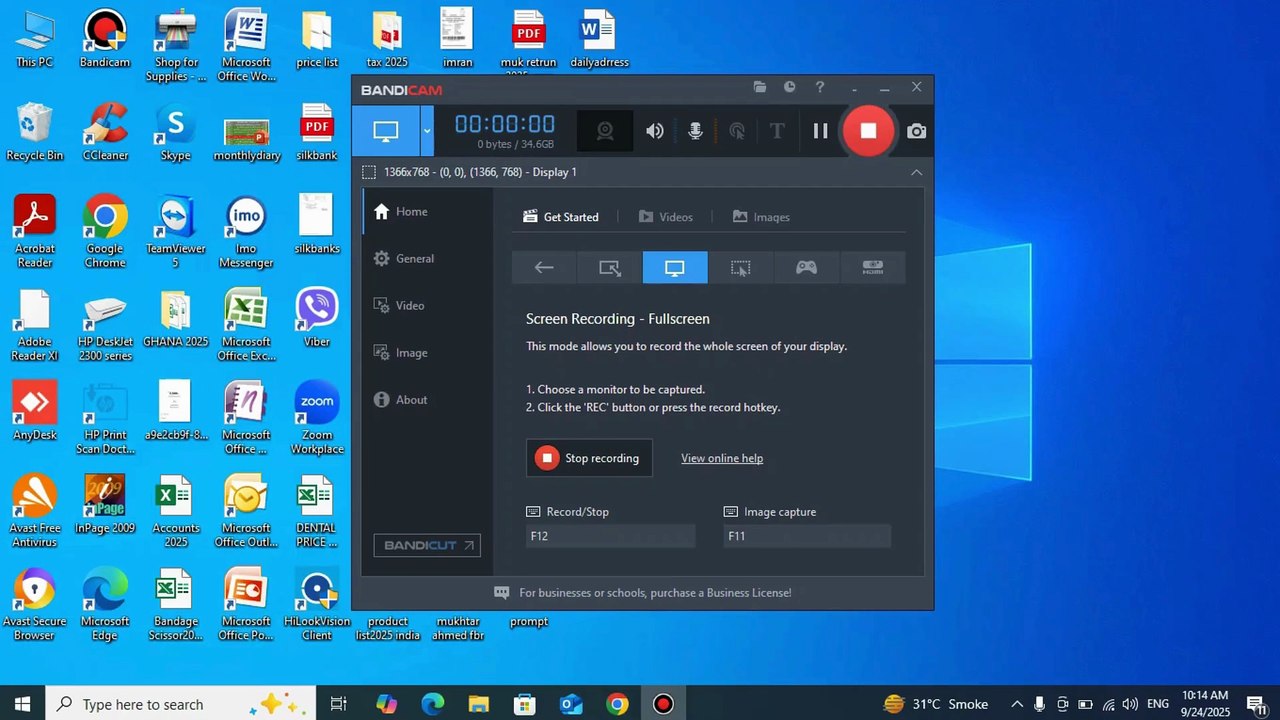
Task: Click the back arrow mode button
Action: (544, 268)
